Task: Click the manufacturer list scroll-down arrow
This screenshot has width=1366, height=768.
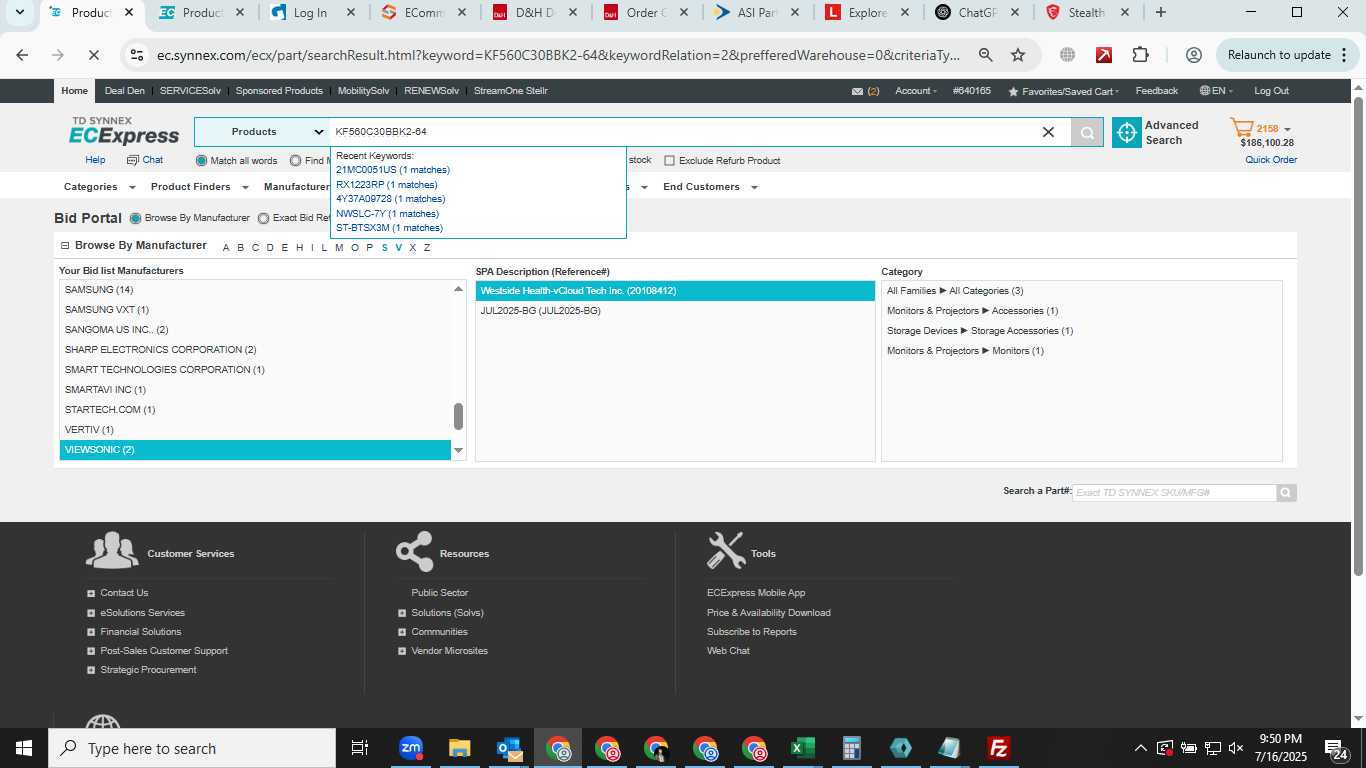Action: (x=459, y=451)
